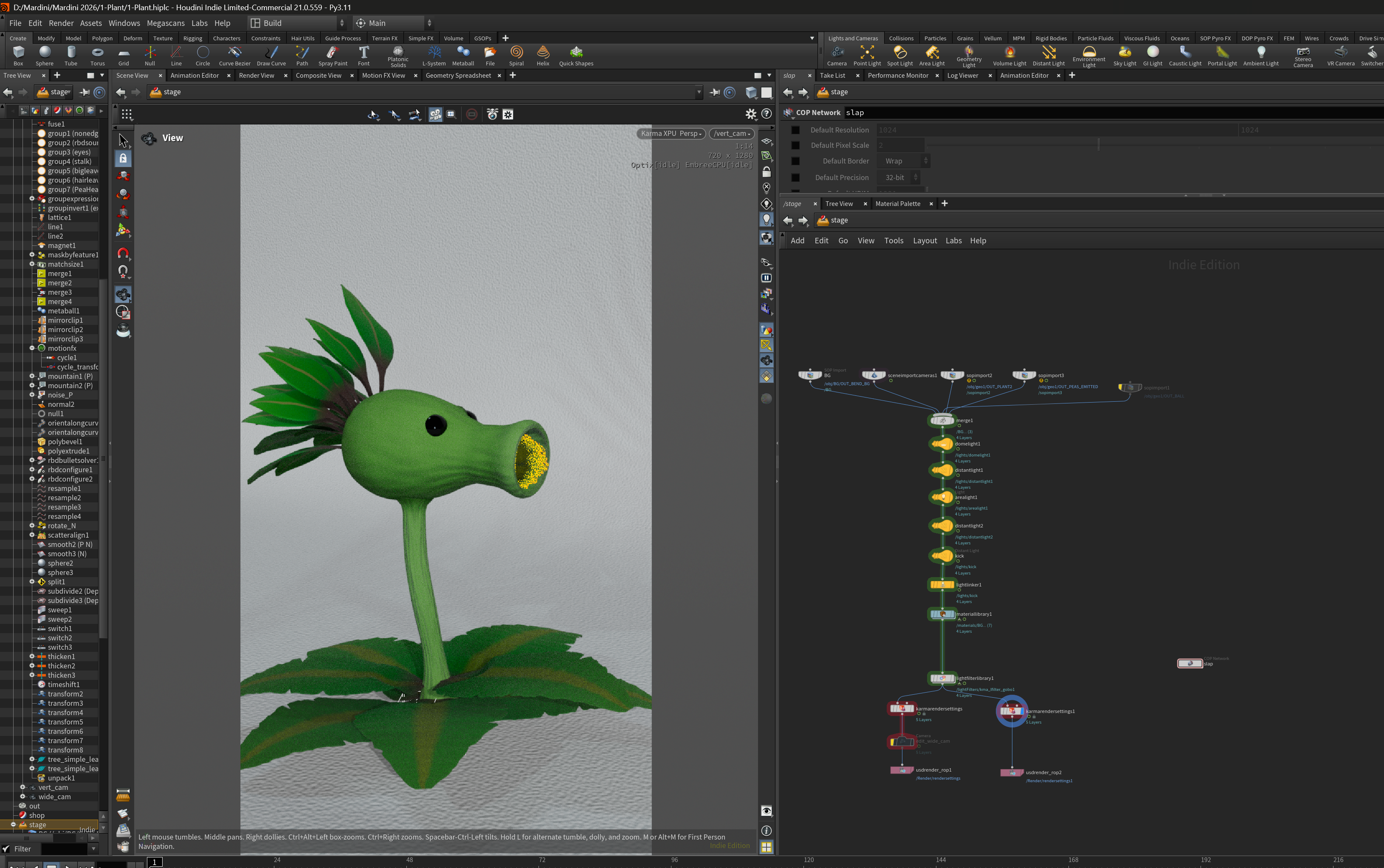Screen dimensions: 1384x868
Task: Open the L-System shelf tool
Action: tap(434, 56)
